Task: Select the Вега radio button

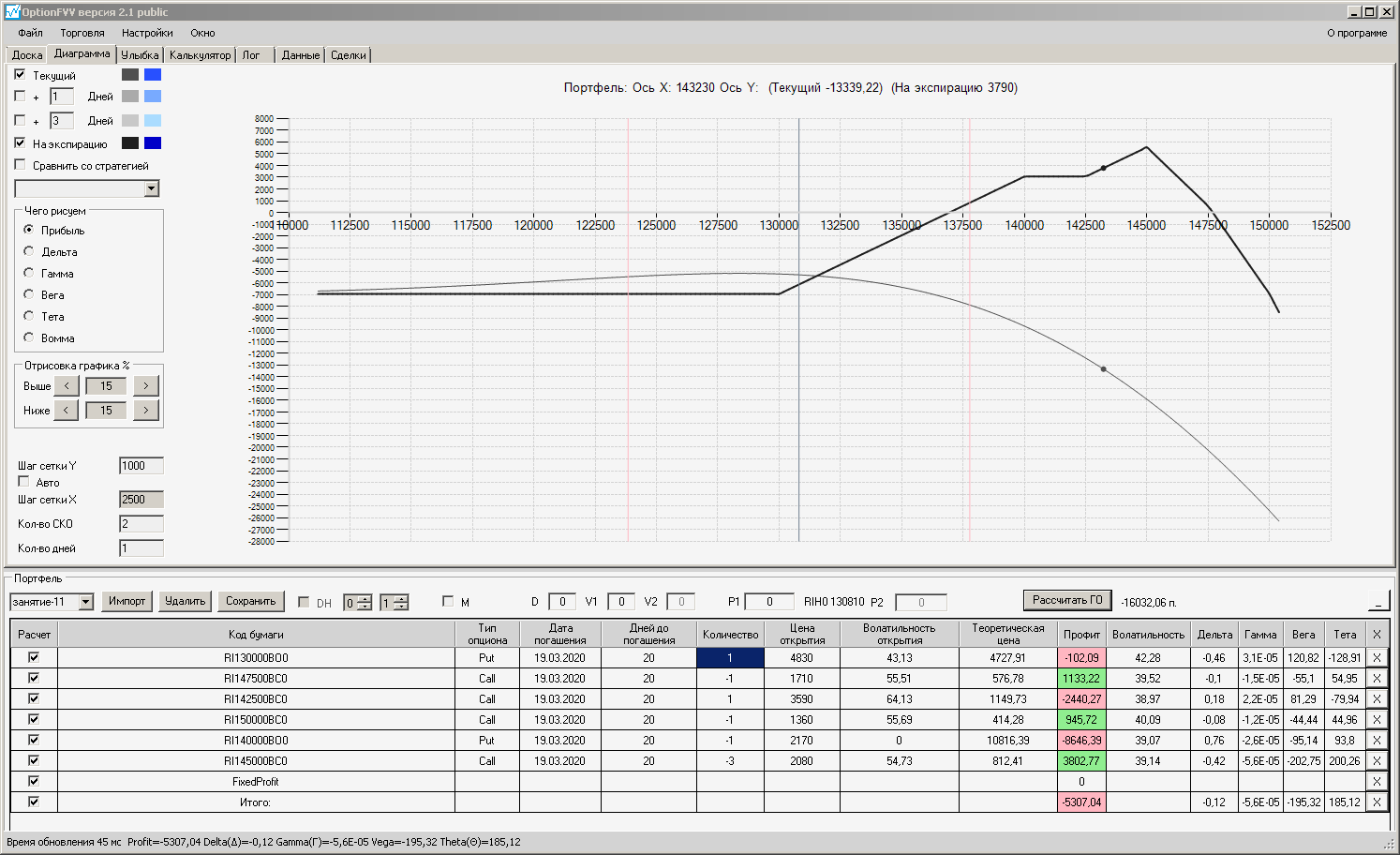Action: click(x=29, y=294)
